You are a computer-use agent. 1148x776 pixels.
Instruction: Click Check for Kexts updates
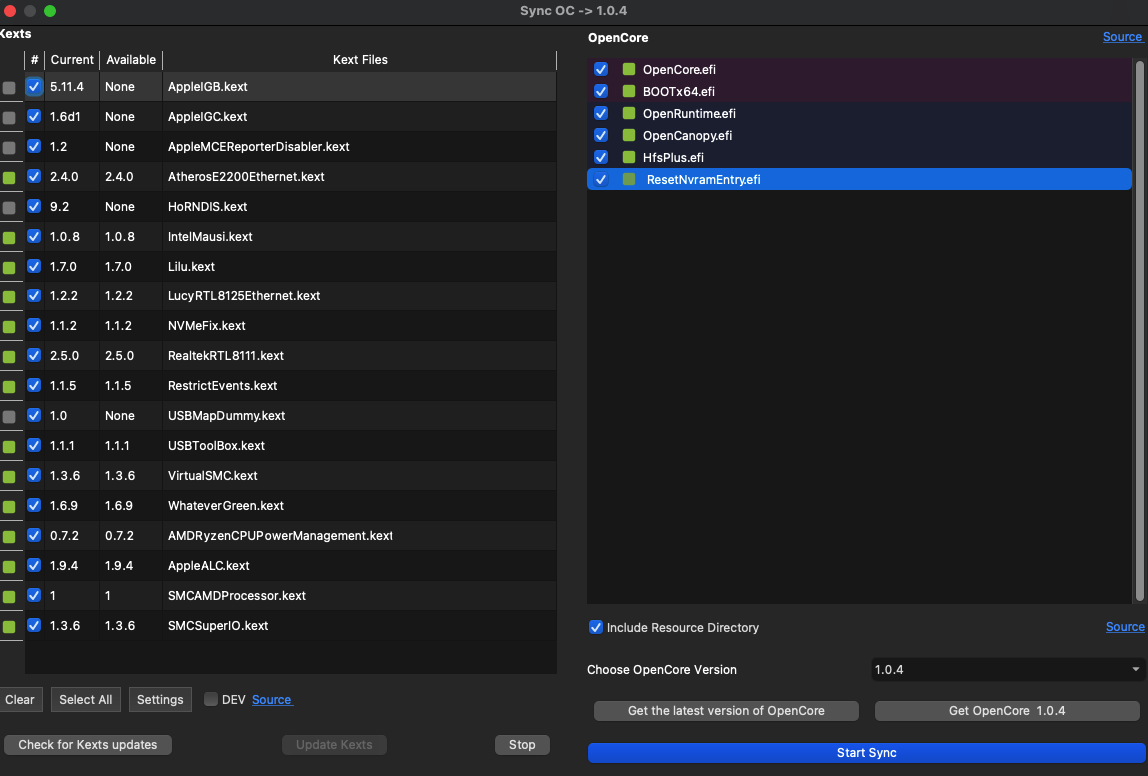click(88, 745)
